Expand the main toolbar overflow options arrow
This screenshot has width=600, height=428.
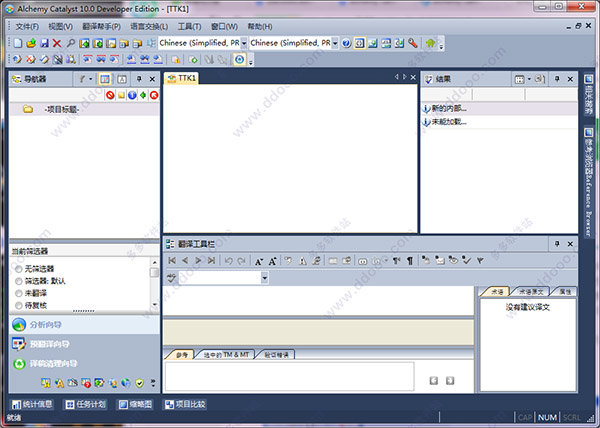[x=441, y=46]
